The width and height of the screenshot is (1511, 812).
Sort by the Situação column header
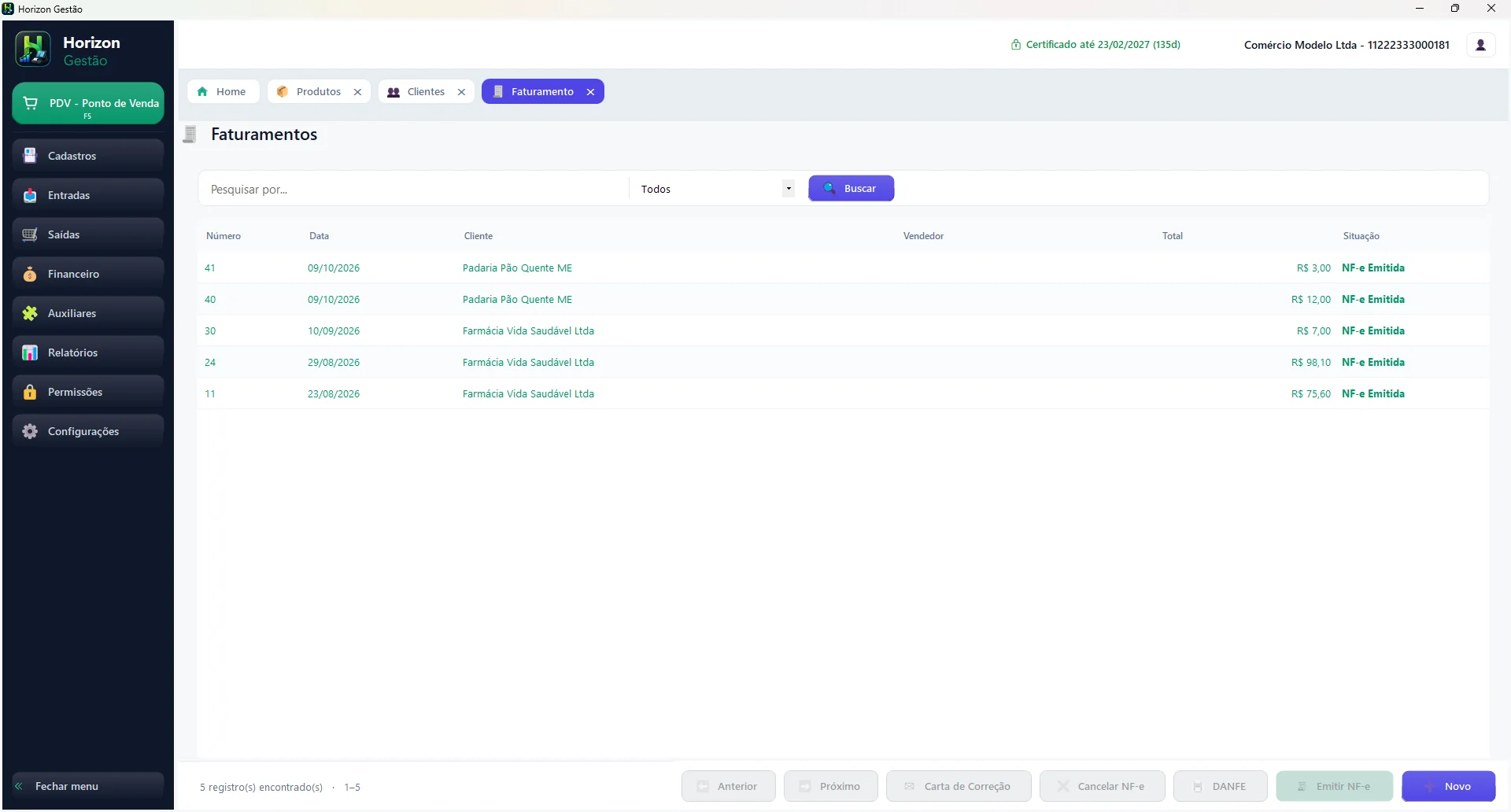[x=1361, y=236]
